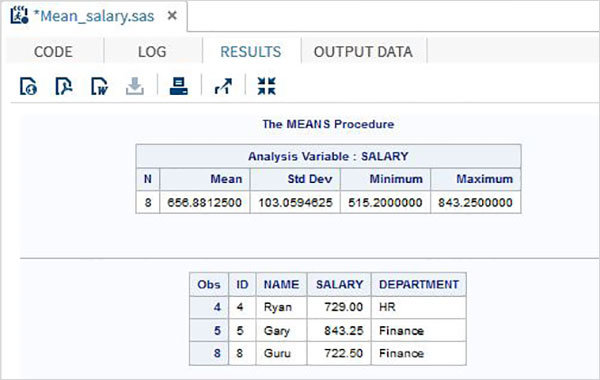The image size is (600, 380).
Task: Download results as Word RTF icon
Action: click(99, 86)
